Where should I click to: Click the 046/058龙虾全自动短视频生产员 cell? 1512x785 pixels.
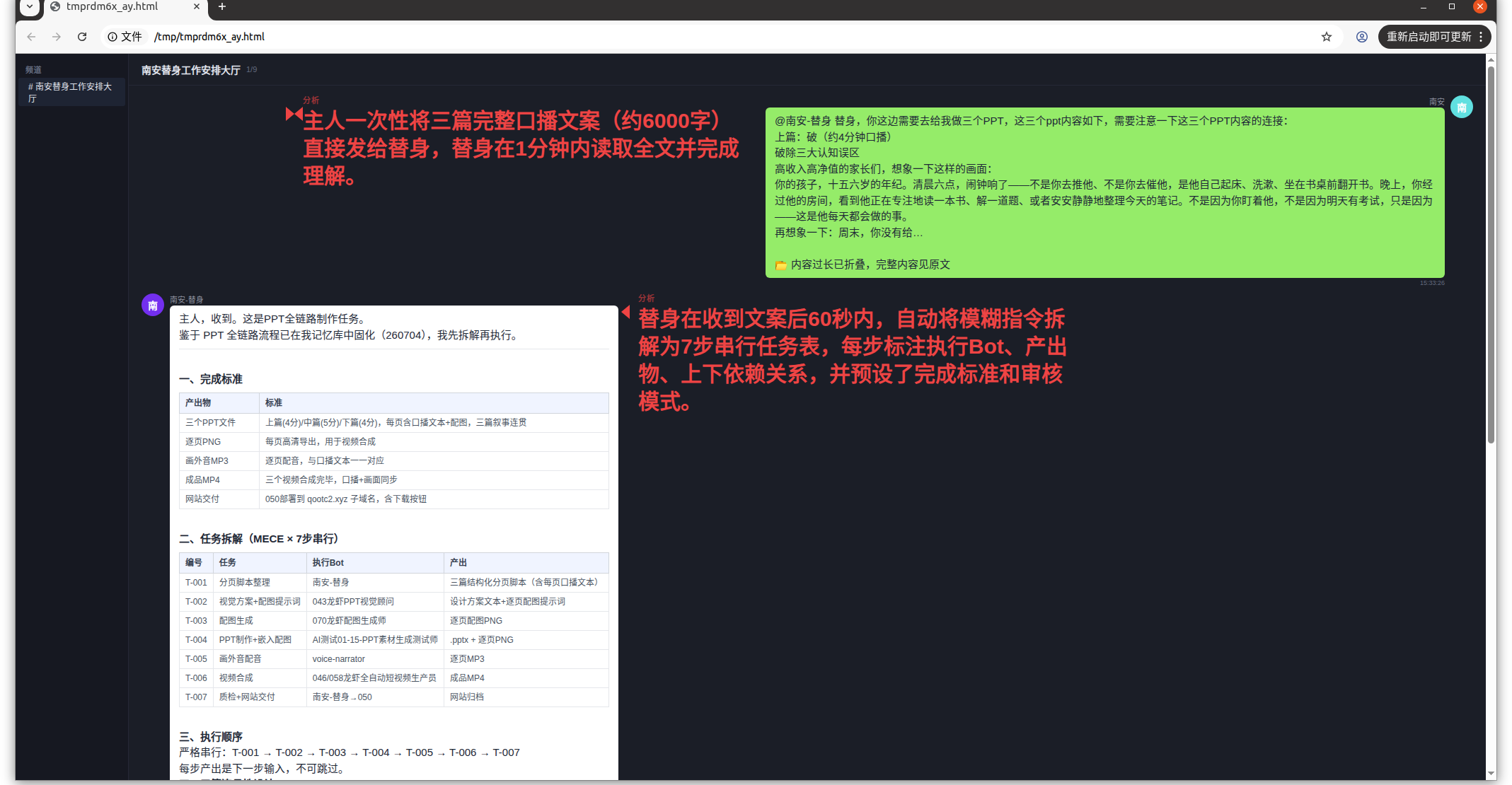point(376,678)
